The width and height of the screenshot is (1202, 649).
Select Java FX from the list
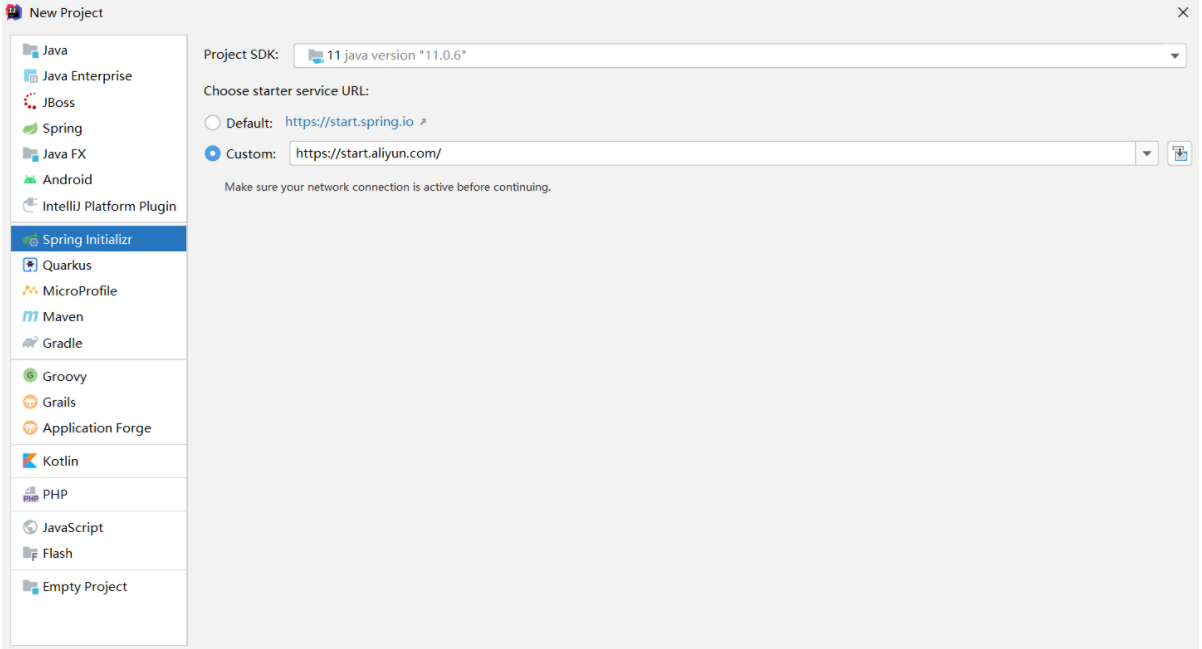click(98, 154)
